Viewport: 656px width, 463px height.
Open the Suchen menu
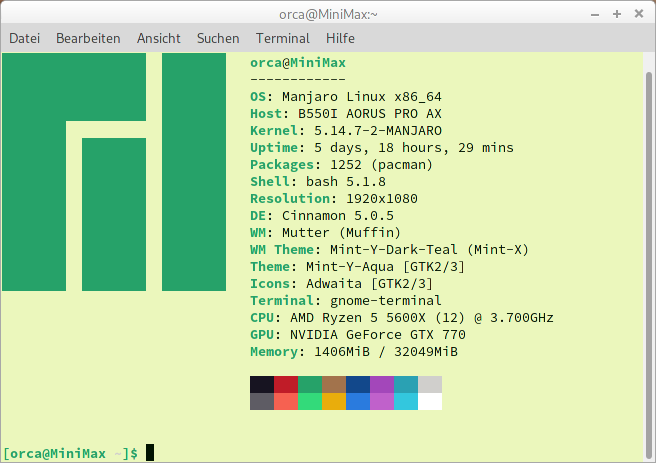click(x=218, y=38)
